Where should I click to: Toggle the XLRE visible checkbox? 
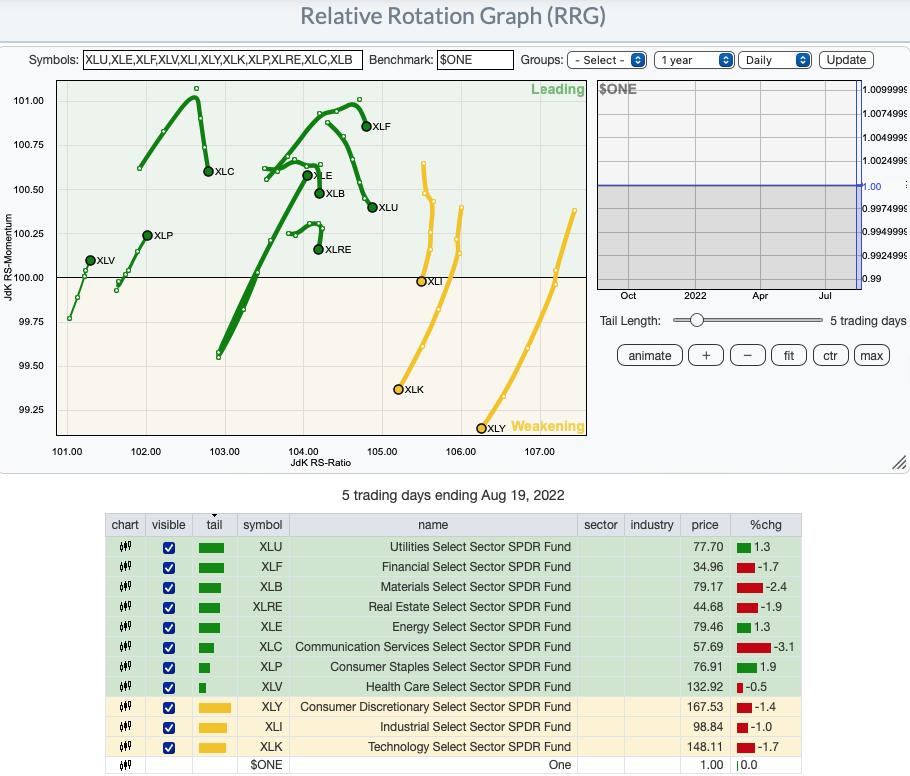pyautogui.click(x=168, y=607)
